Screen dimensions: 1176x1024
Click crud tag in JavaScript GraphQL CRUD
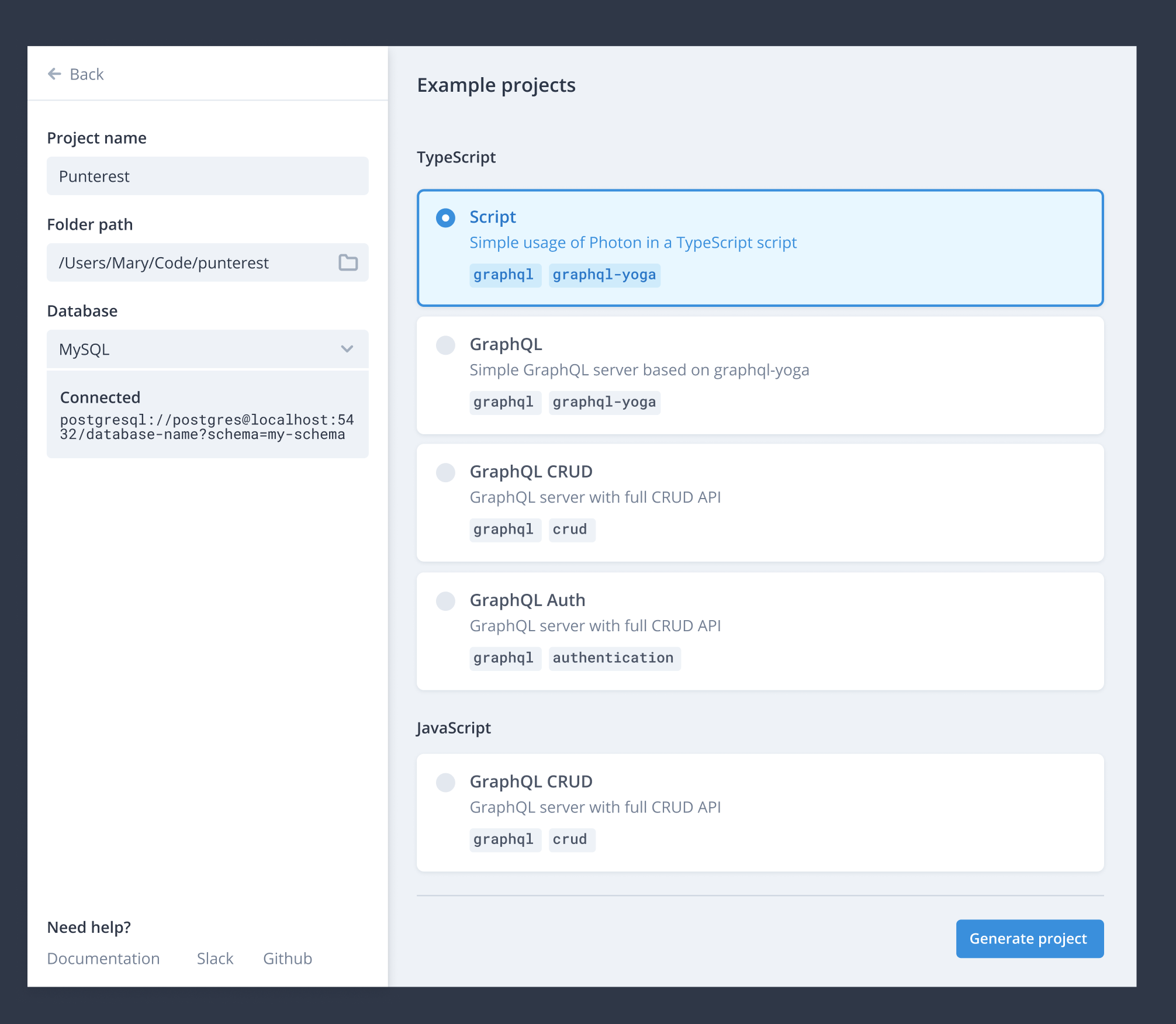(x=572, y=840)
